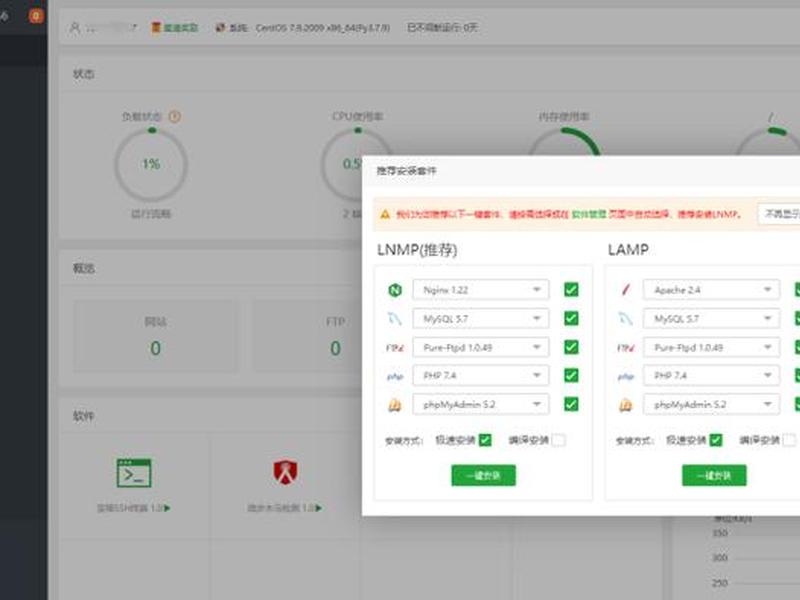The height and width of the screenshot is (600, 800).
Task: Open the LAMP Pure-Ftpd 1.0.49 dropdown
Action: [711, 347]
